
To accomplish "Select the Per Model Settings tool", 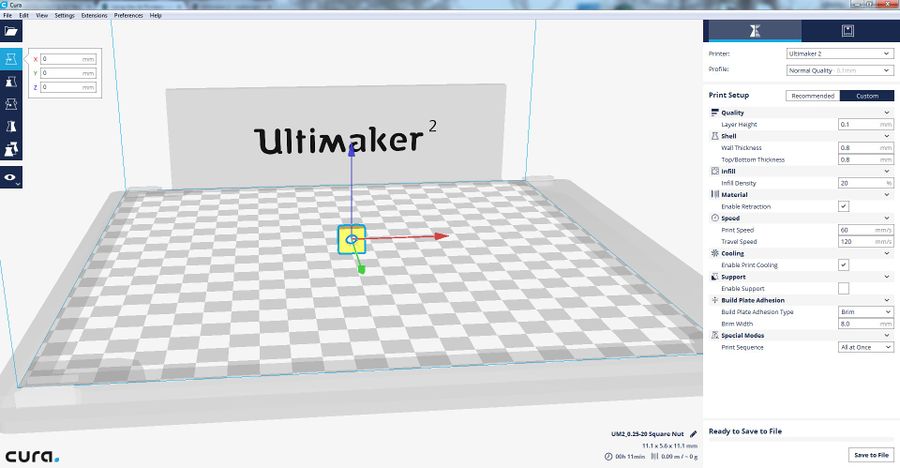I will (11, 149).
